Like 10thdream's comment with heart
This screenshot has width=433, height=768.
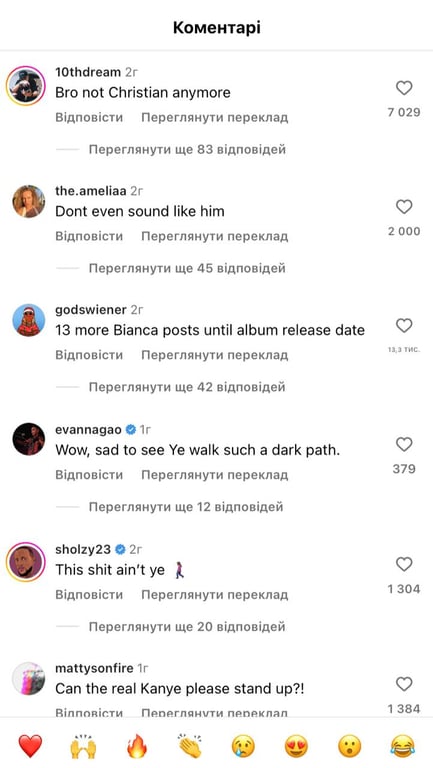[404, 89]
